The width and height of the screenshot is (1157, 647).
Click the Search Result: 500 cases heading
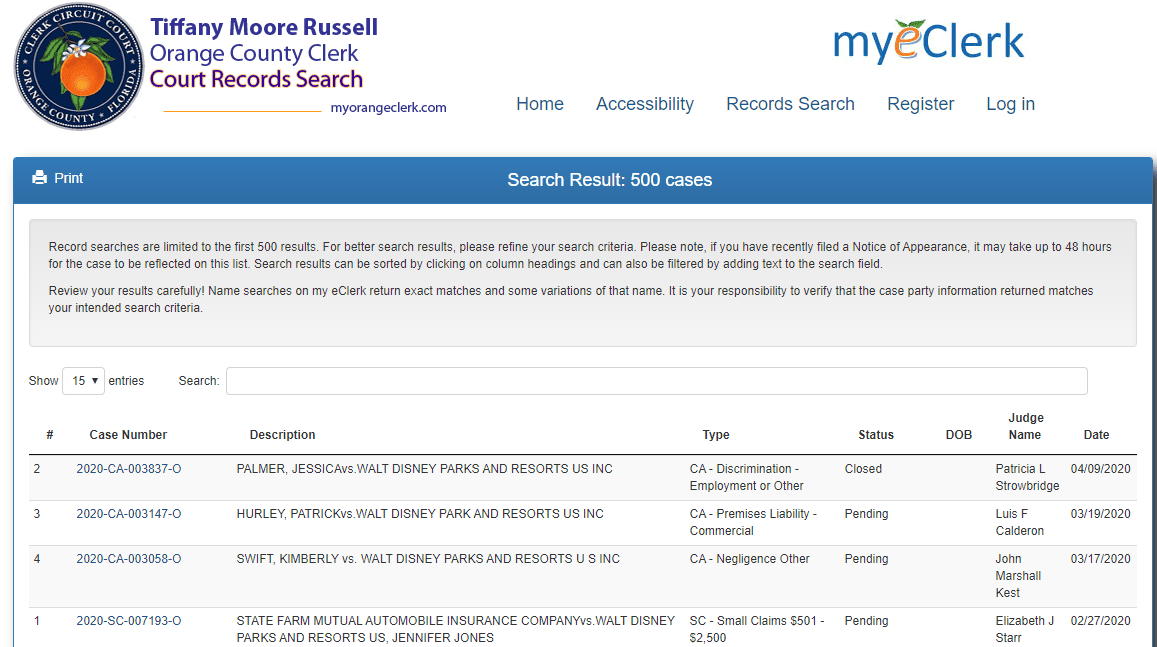[x=609, y=180]
